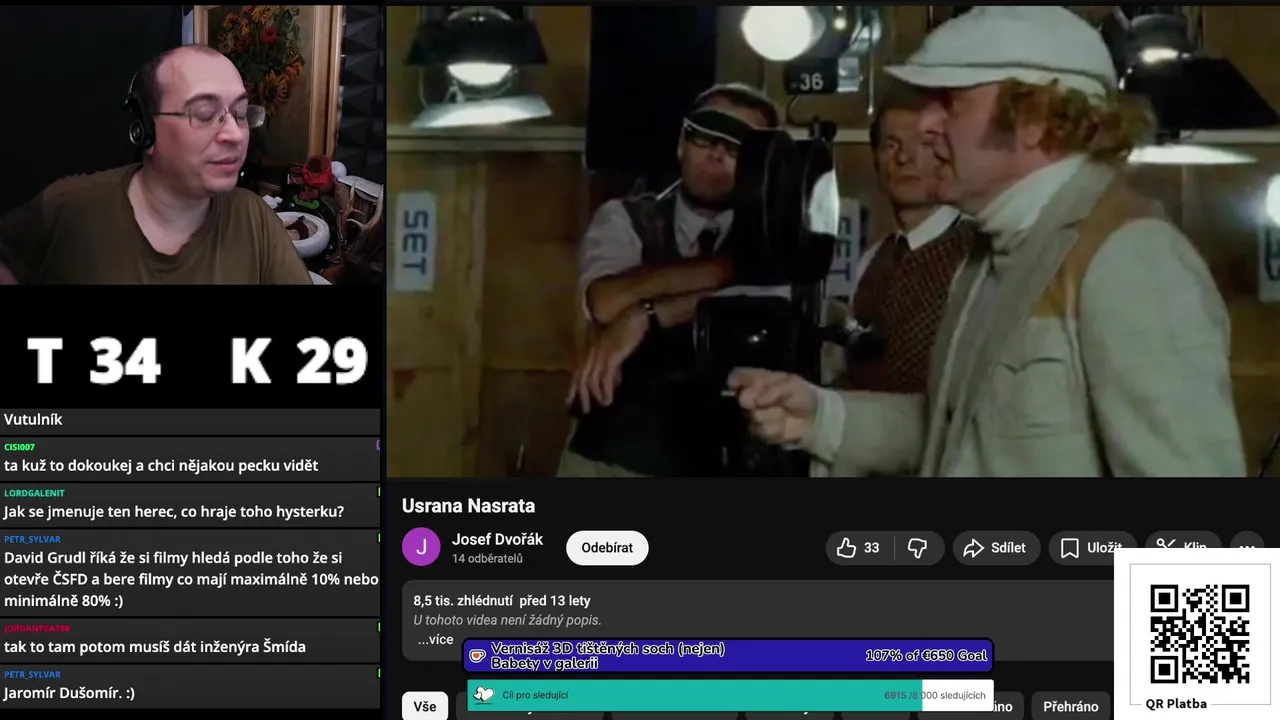Click the '14 odběratelů' subscriber count

click(x=487, y=559)
